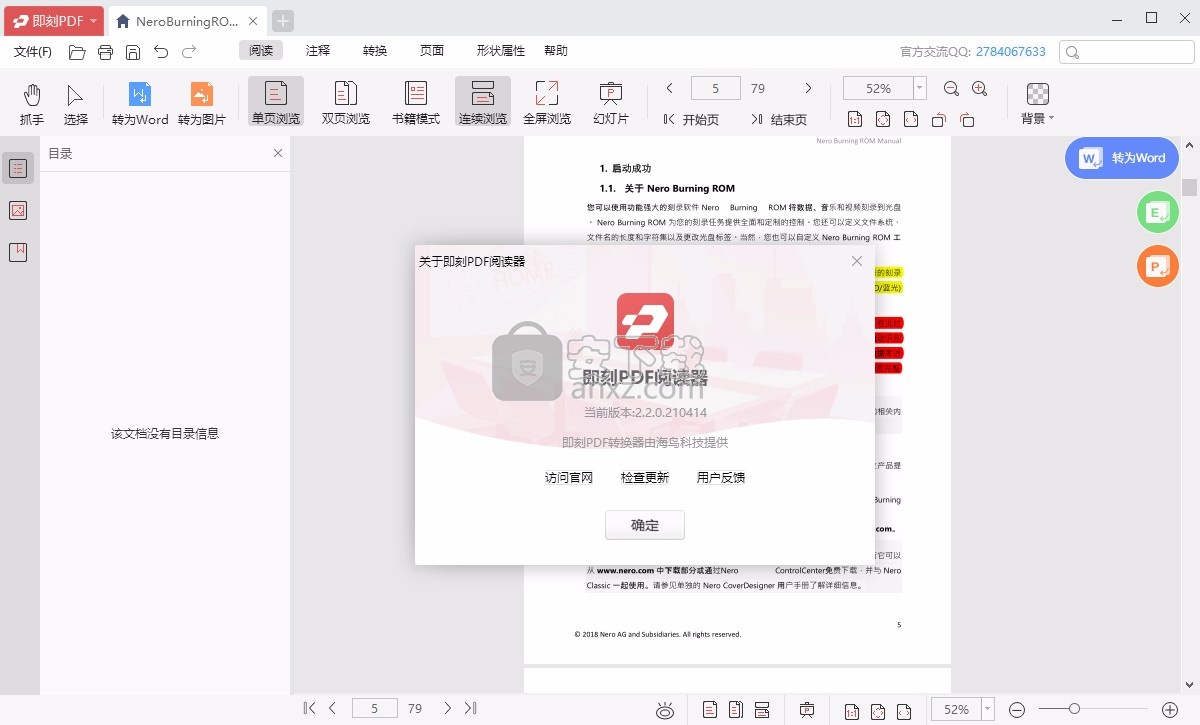Image resolution: width=1200 pixels, height=725 pixels.
Task: Click toolbar fit-width icon
Action: 911,119
